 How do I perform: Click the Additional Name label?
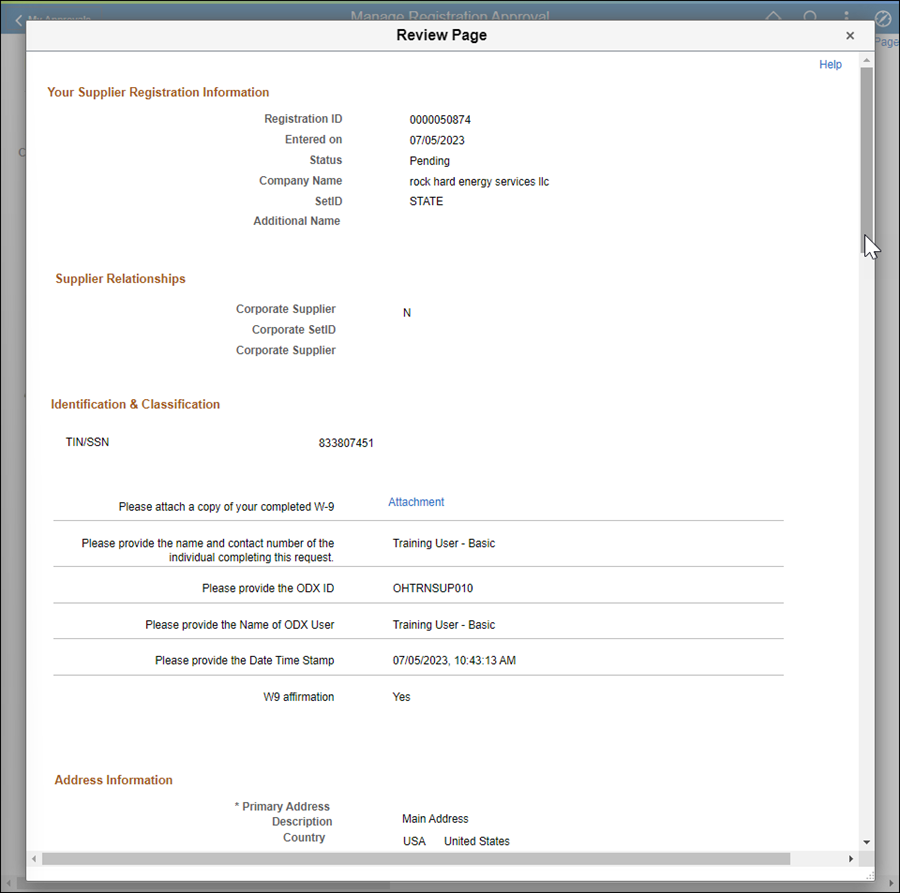(x=297, y=221)
